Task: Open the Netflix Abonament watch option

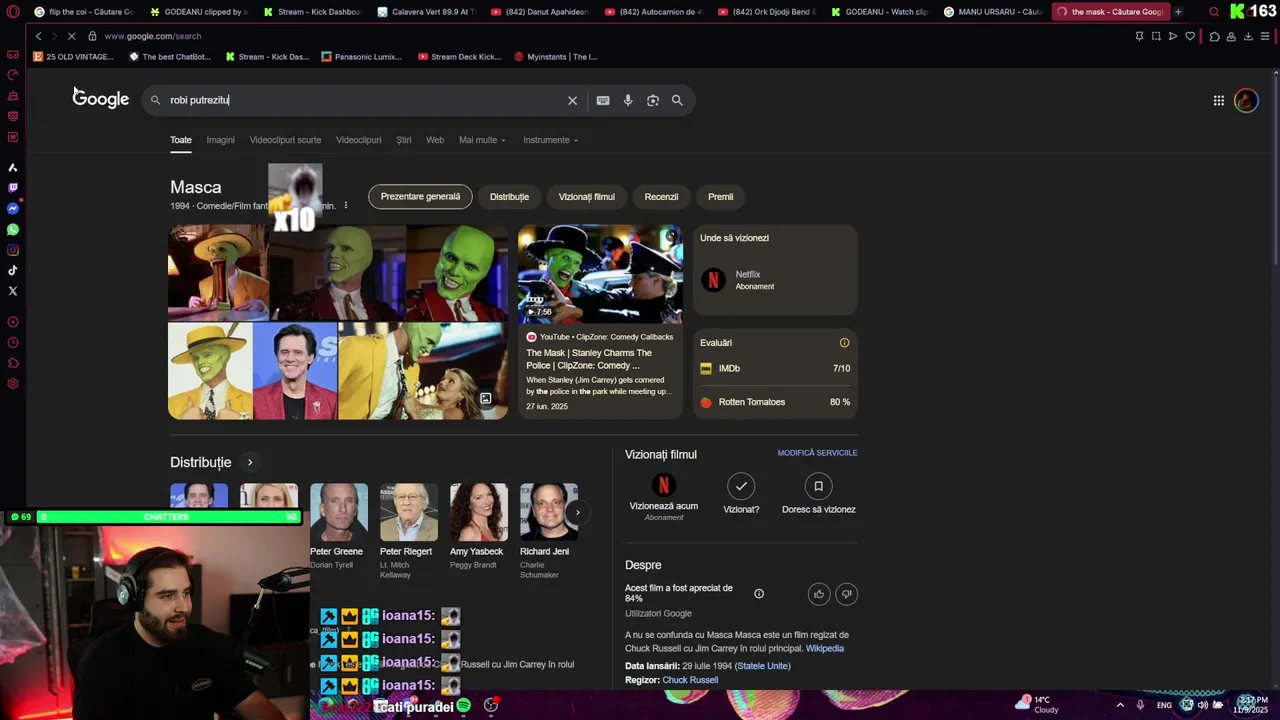Action: [x=775, y=280]
